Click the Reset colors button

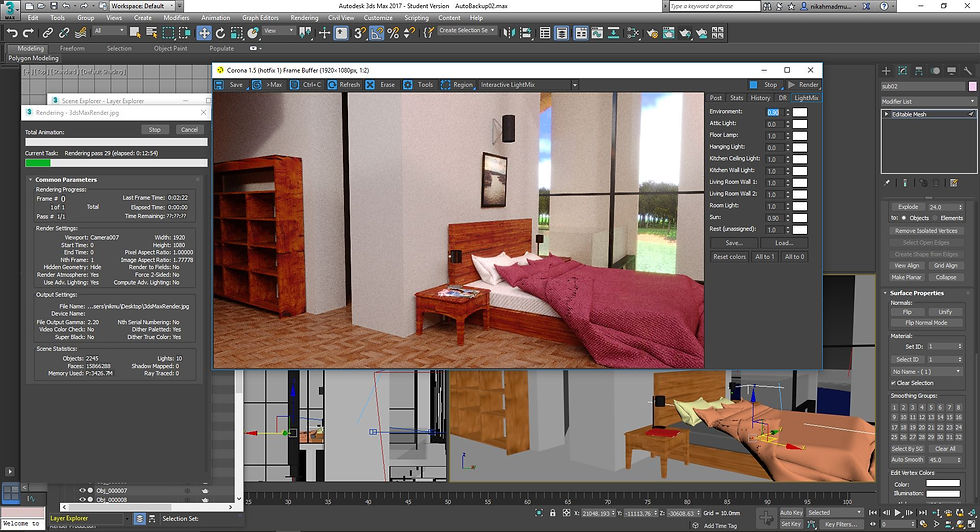pos(729,257)
